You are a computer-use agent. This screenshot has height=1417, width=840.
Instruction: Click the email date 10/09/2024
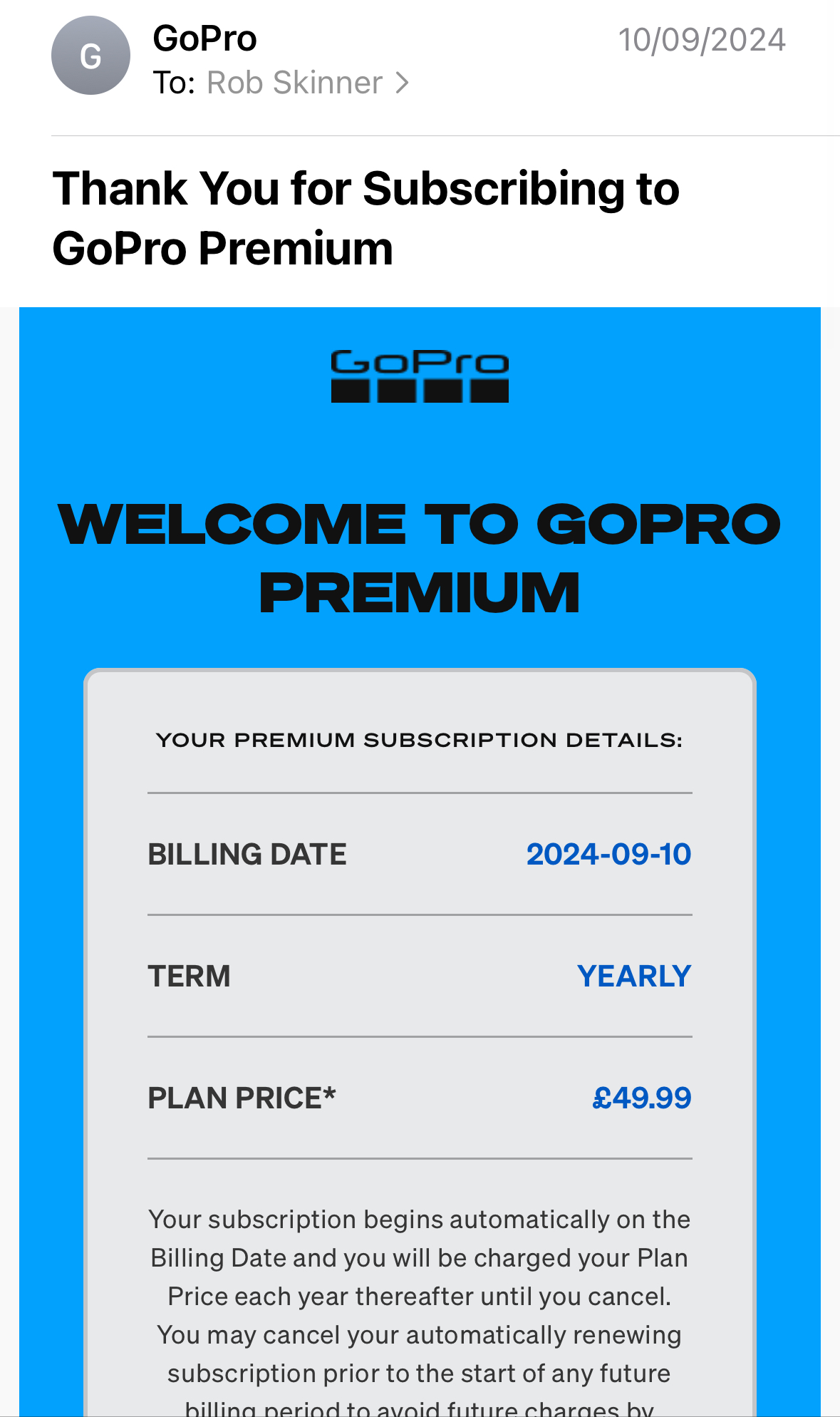coord(701,40)
